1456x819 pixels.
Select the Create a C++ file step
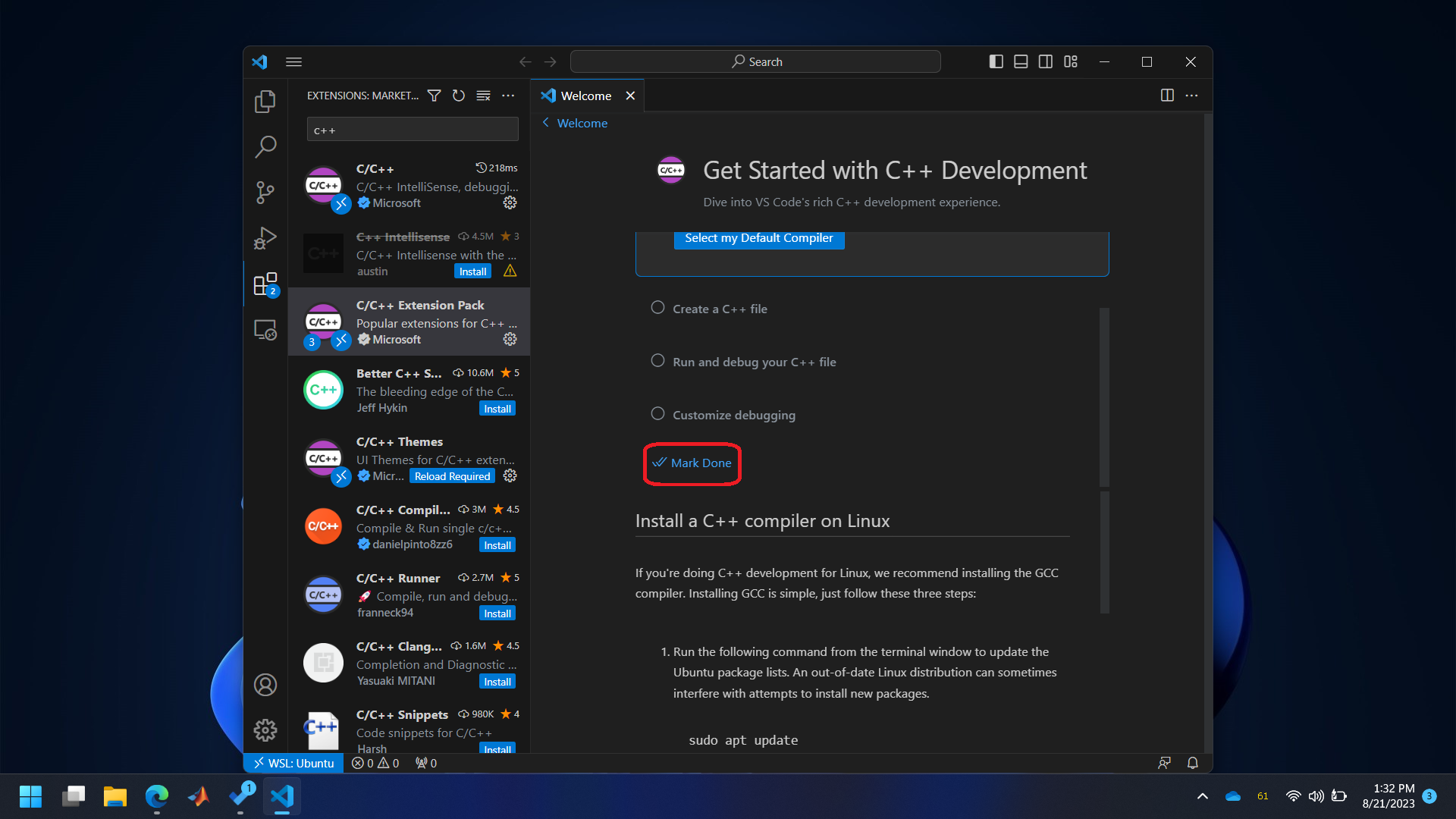coord(720,309)
